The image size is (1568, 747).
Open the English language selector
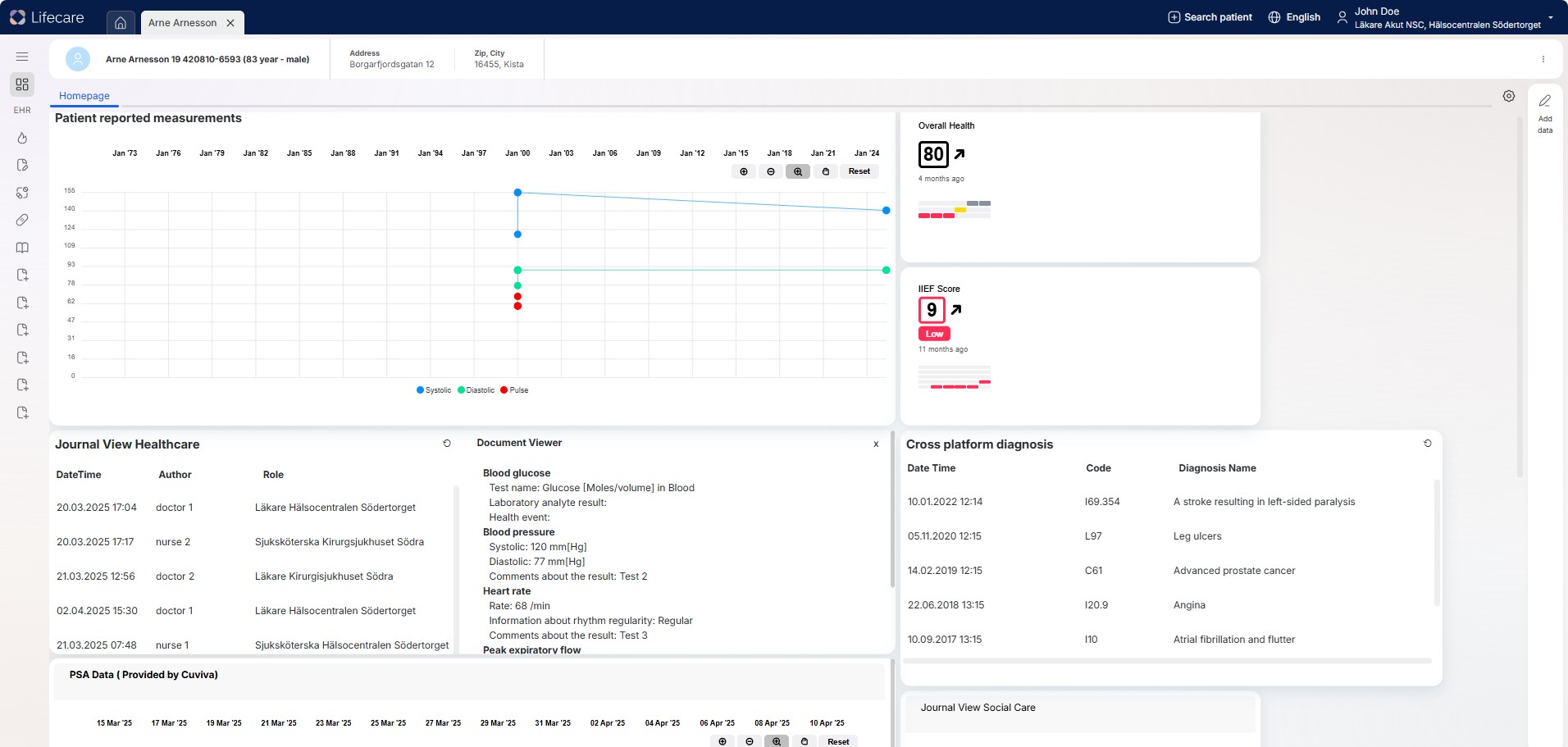pyautogui.click(x=1294, y=17)
